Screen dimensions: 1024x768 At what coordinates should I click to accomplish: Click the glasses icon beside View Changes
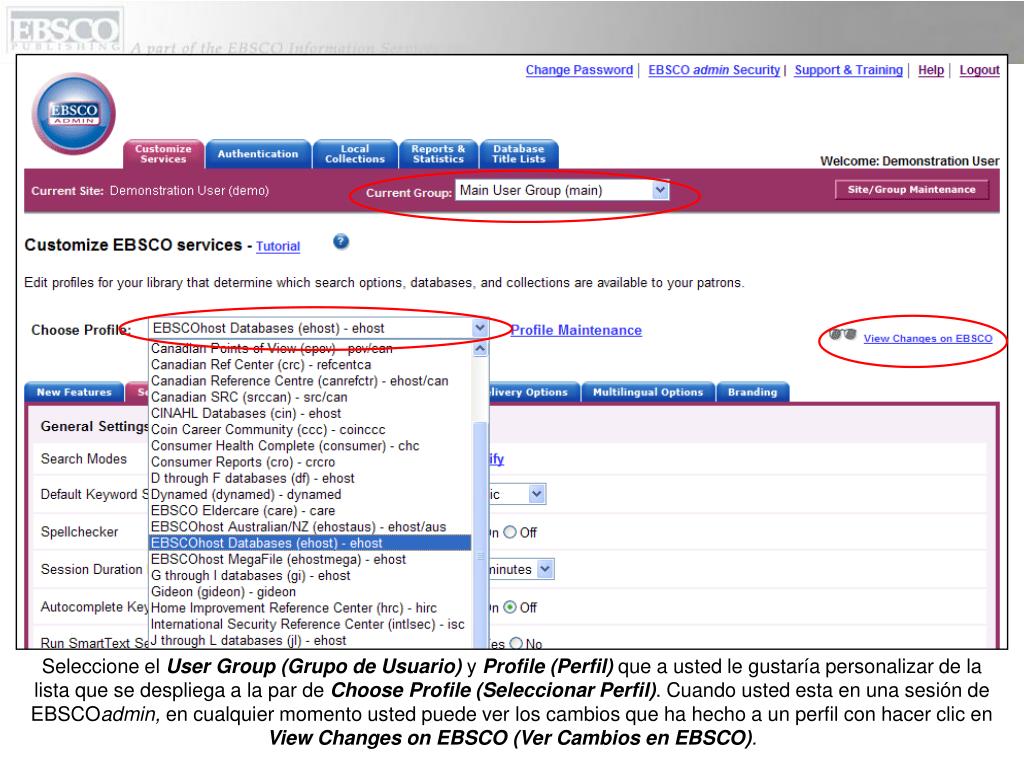pyautogui.click(x=842, y=335)
